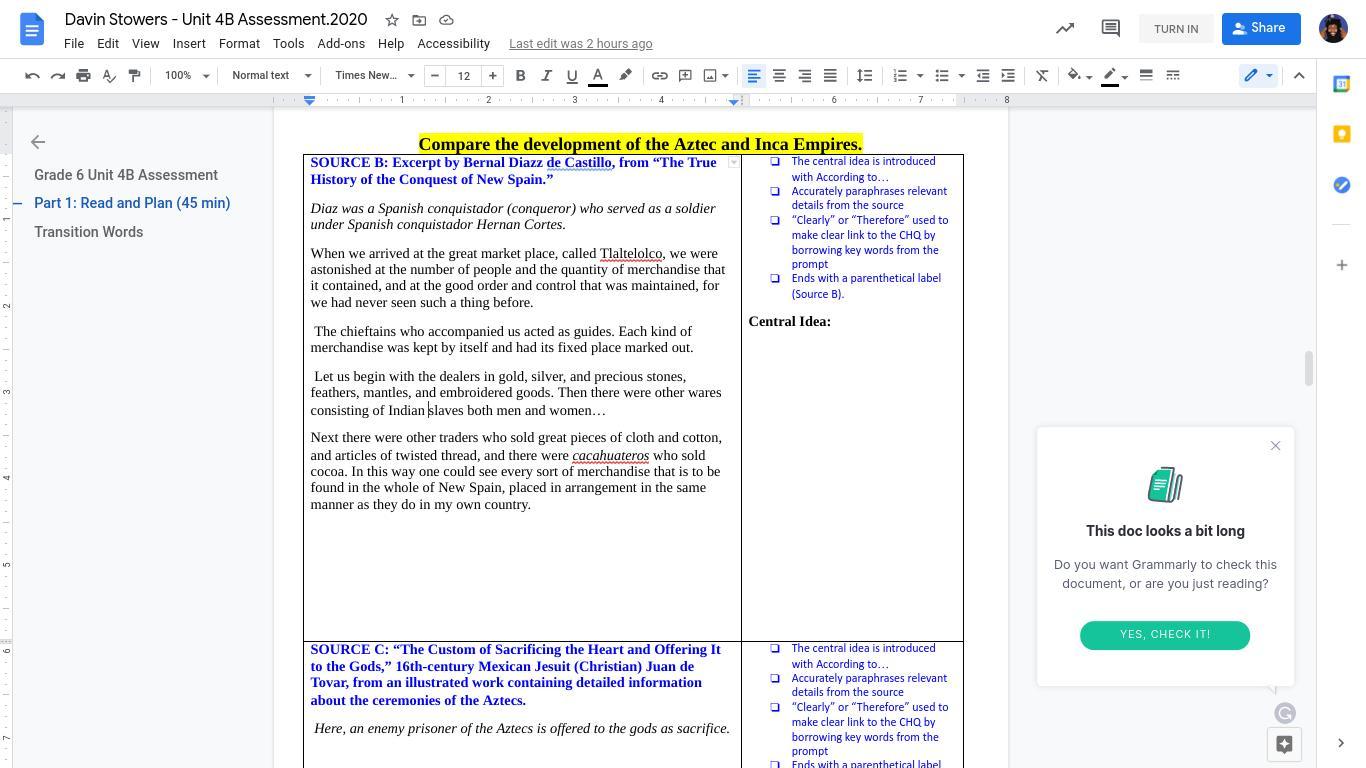
Task: Click the Clear formatting icon
Action: (1041, 76)
